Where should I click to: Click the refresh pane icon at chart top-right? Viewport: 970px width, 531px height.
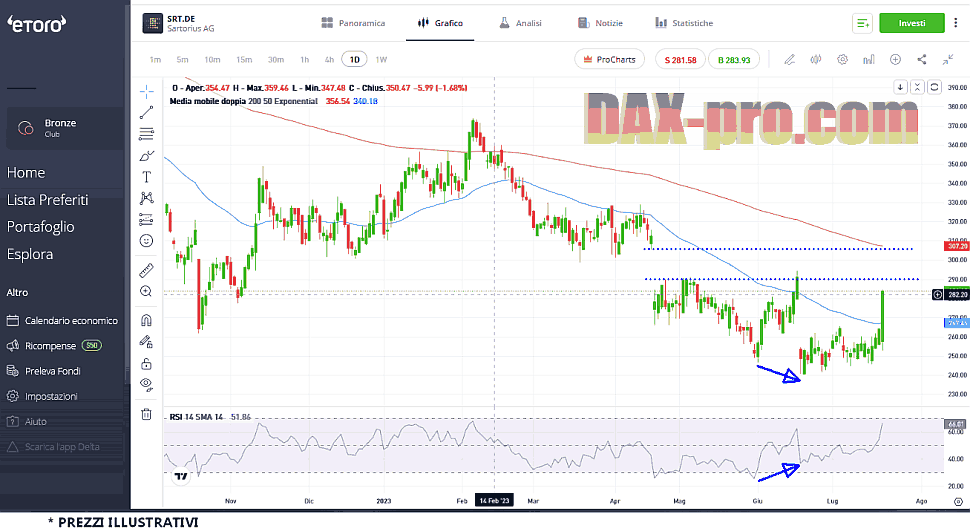click(935, 87)
